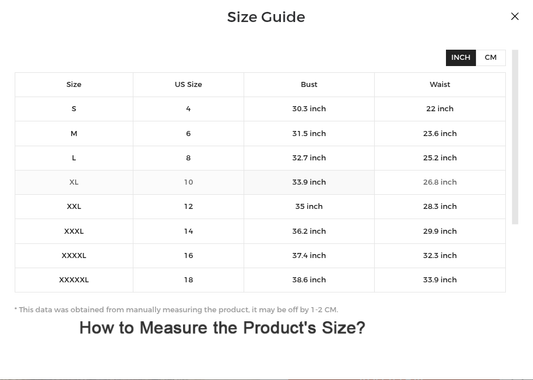
Task: Click the Size Guide title
Action: 266,17
